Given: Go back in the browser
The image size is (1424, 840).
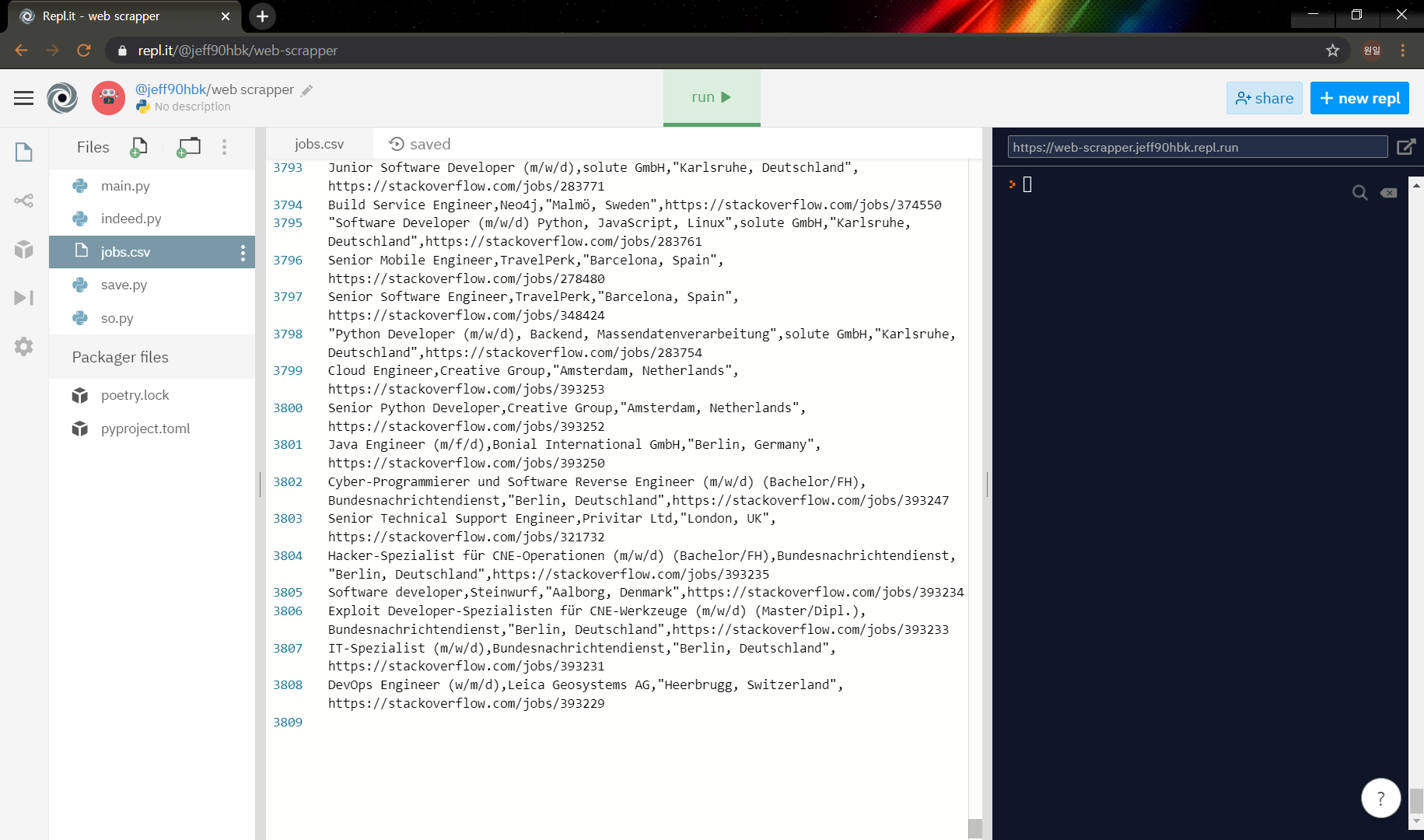Looking at the screenshot, I should pyautogui.click(x=21, y=51).
